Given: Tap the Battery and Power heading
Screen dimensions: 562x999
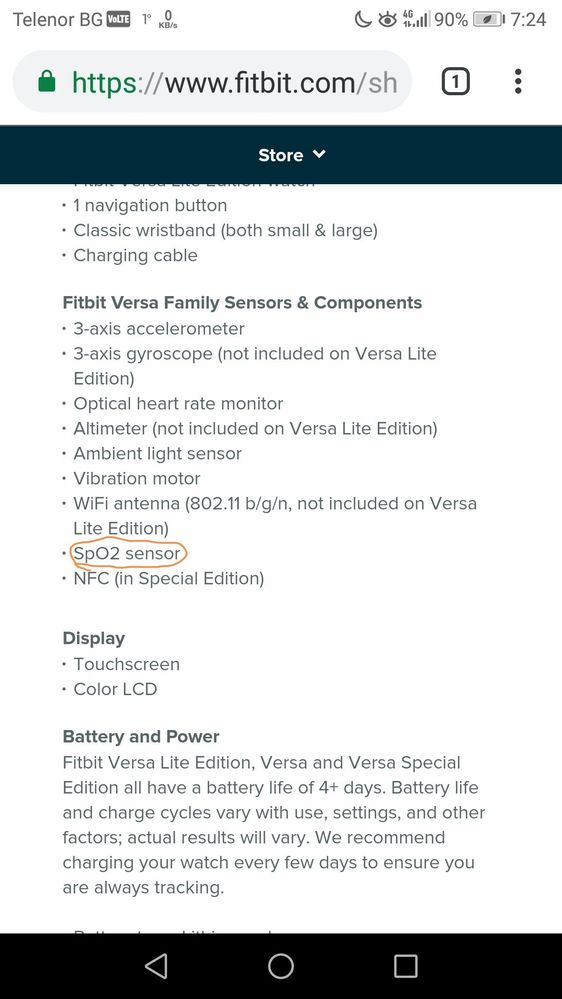Looking at the screenshot, I should [x=141, y=737].
